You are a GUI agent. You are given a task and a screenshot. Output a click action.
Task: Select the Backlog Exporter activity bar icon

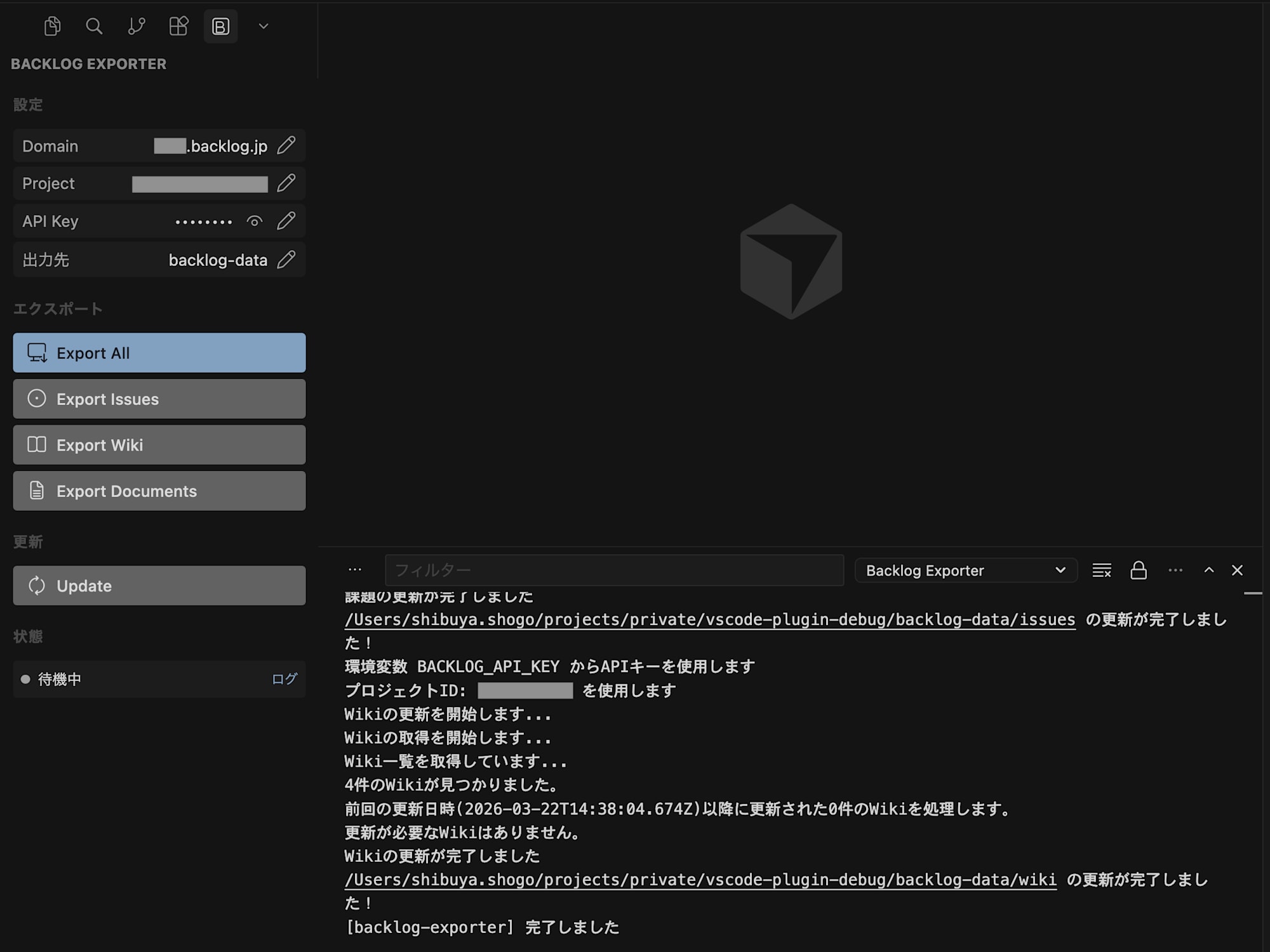click(220, 27)
